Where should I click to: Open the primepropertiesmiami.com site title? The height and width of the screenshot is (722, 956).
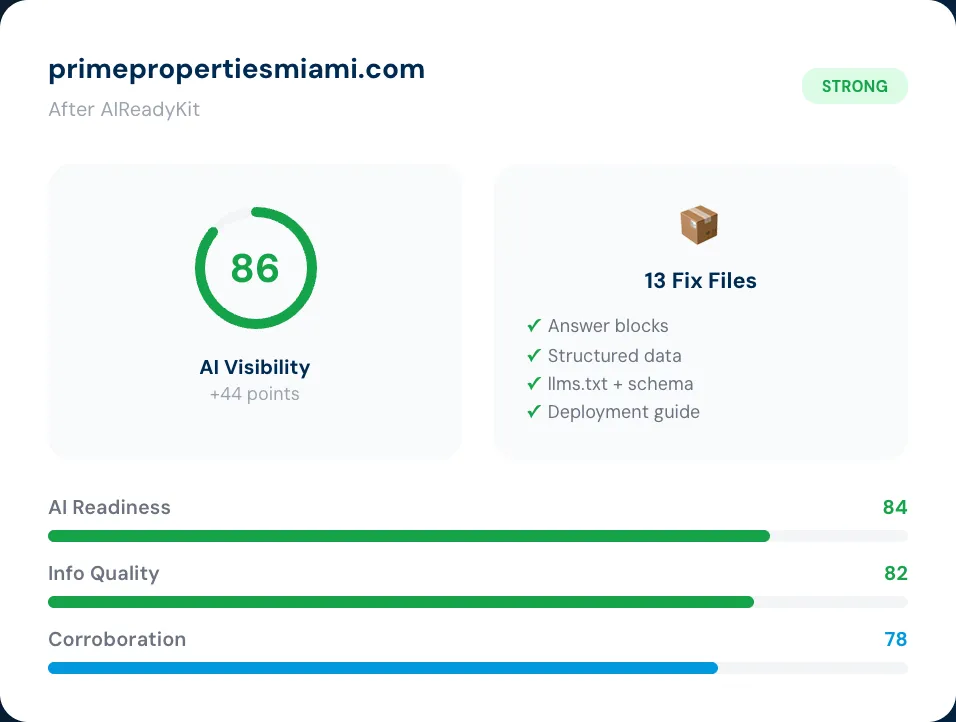coord(236,69)
